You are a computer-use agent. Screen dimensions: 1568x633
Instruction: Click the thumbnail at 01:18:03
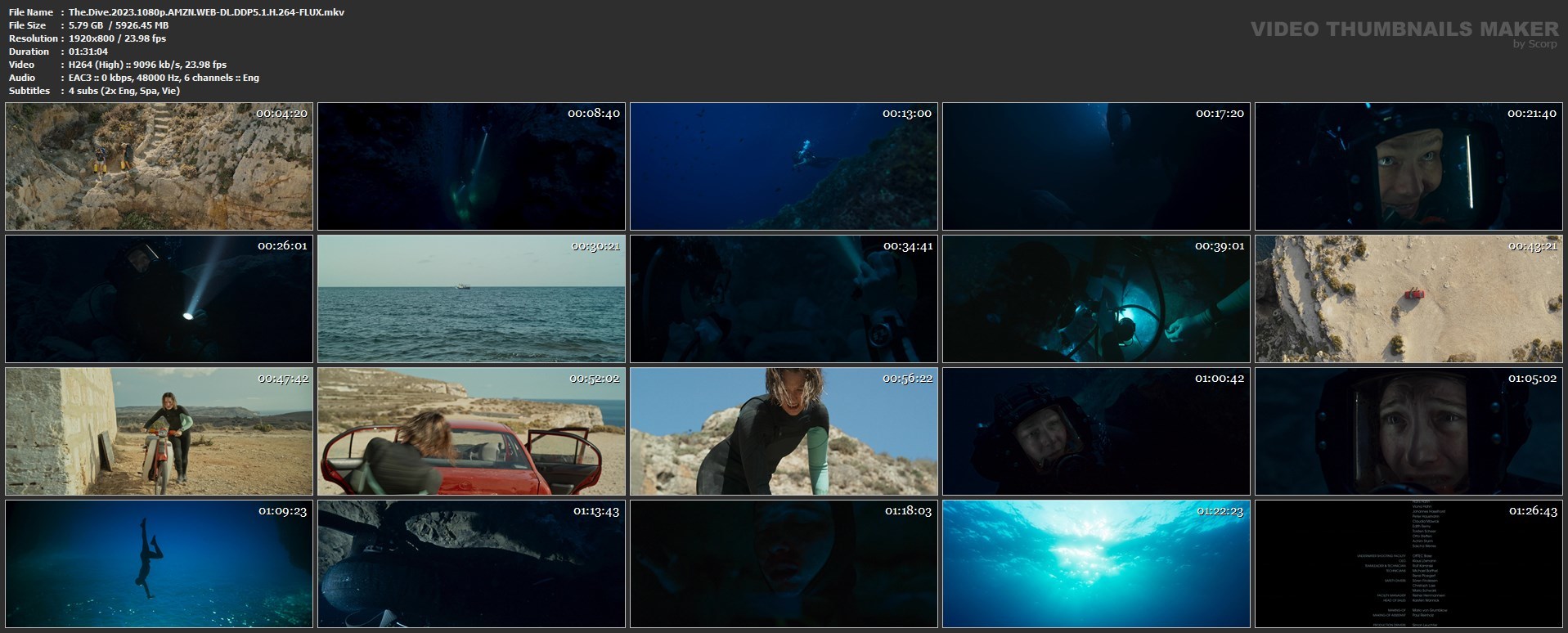click(x=784, y=563)
